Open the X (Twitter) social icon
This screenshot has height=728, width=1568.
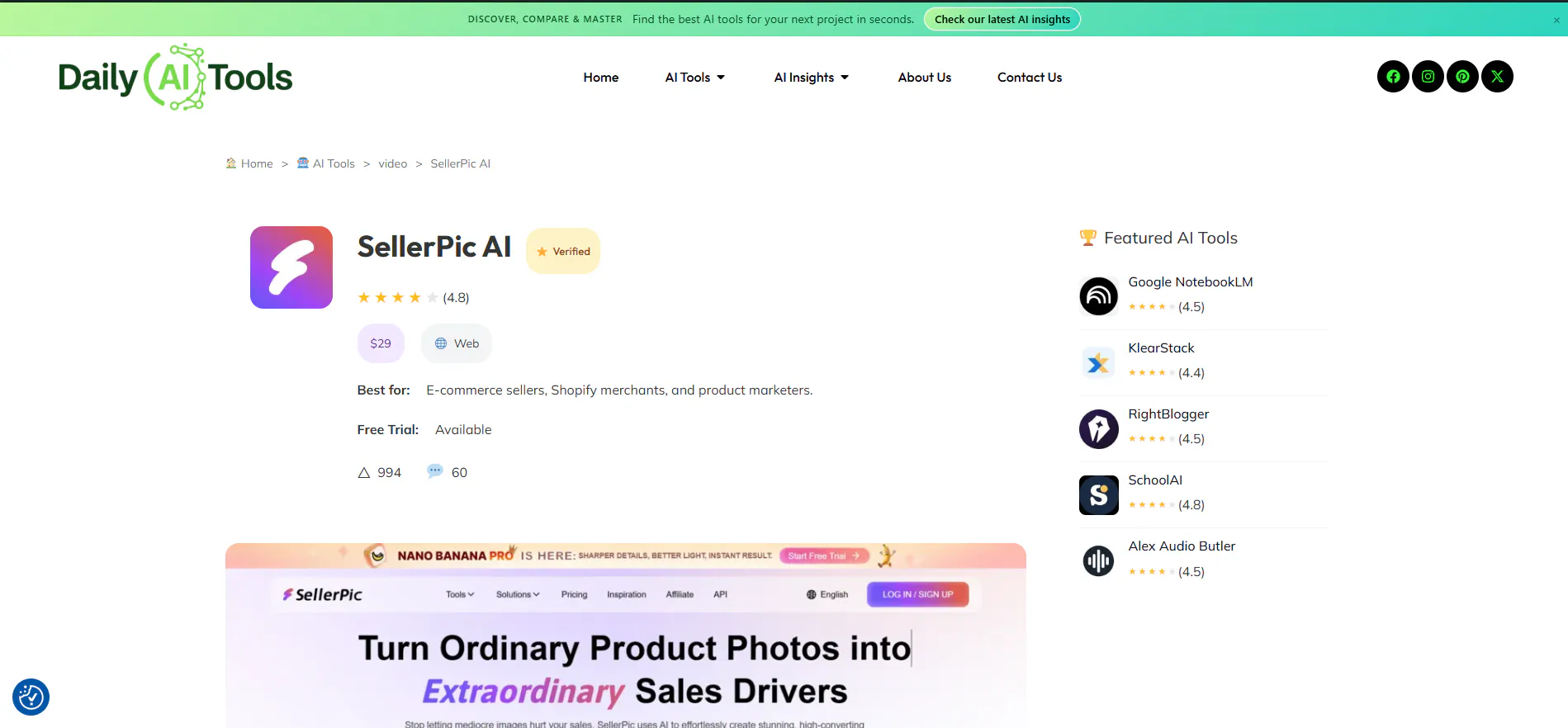click(x=1497, y=77)
